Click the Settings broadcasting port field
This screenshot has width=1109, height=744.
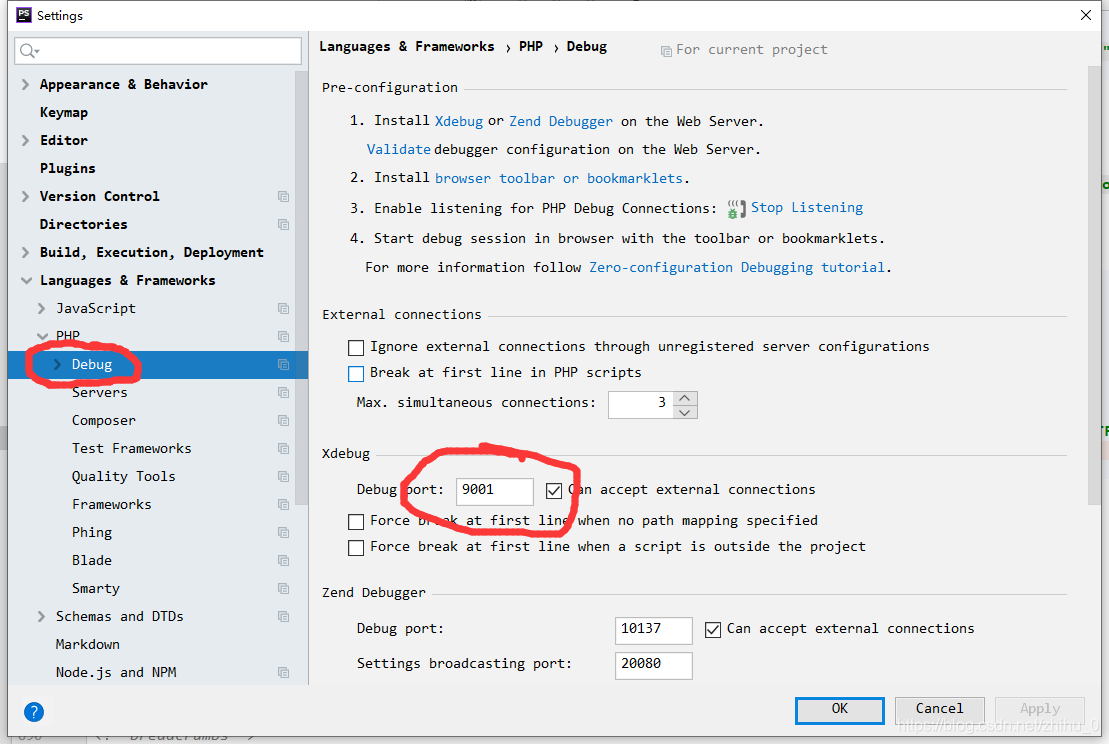tap(654, 665)
